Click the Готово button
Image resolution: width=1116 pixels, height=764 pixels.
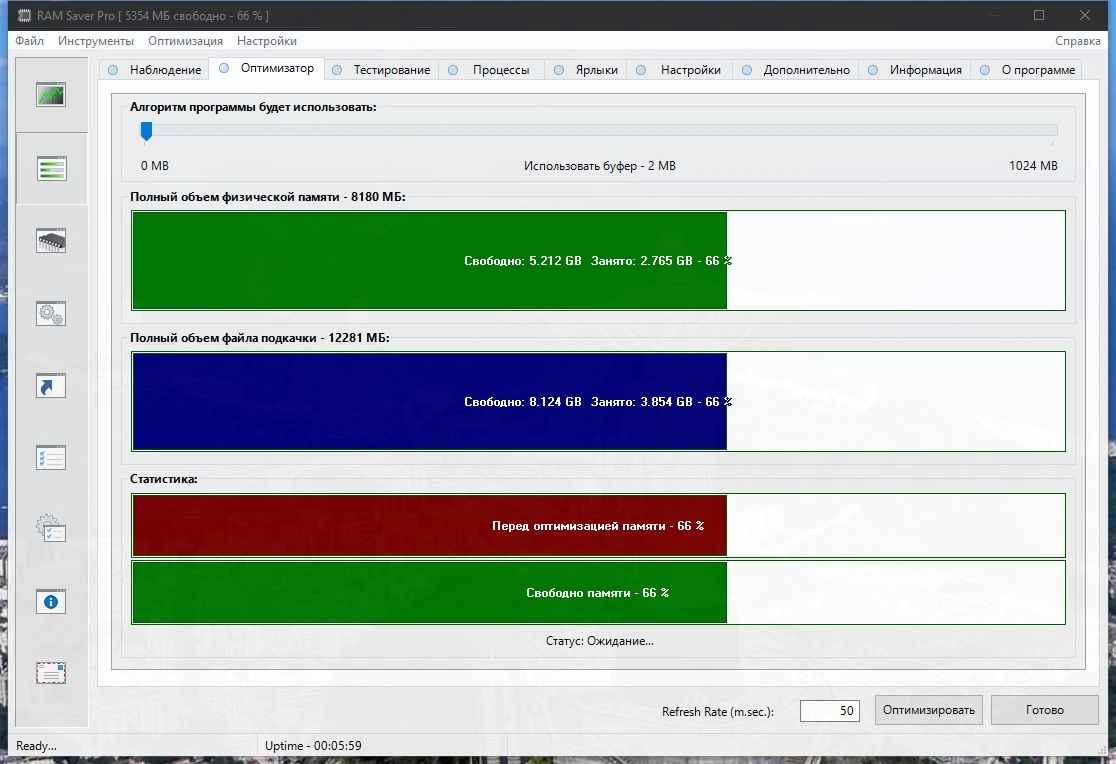(x=1045, y=710)
